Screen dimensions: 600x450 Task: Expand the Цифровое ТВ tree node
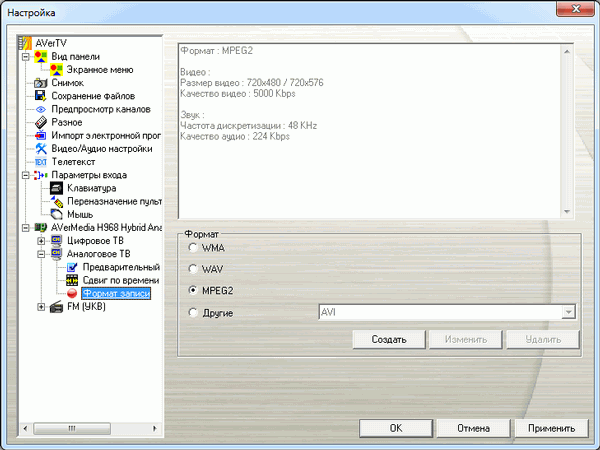41,241
